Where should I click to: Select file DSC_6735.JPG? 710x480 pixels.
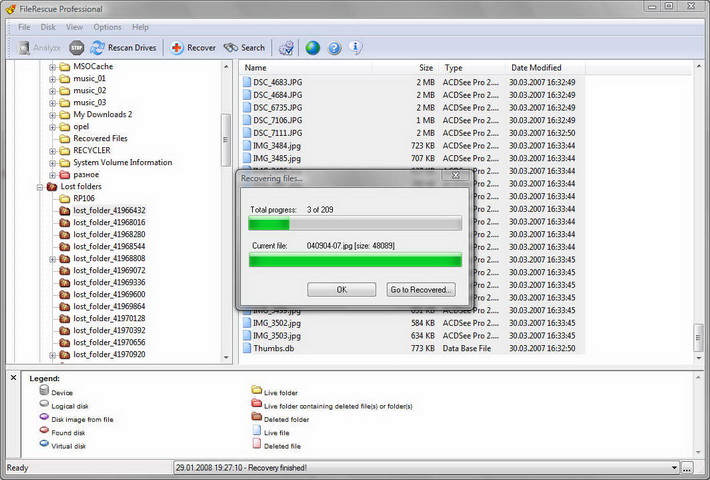point(278,107)
